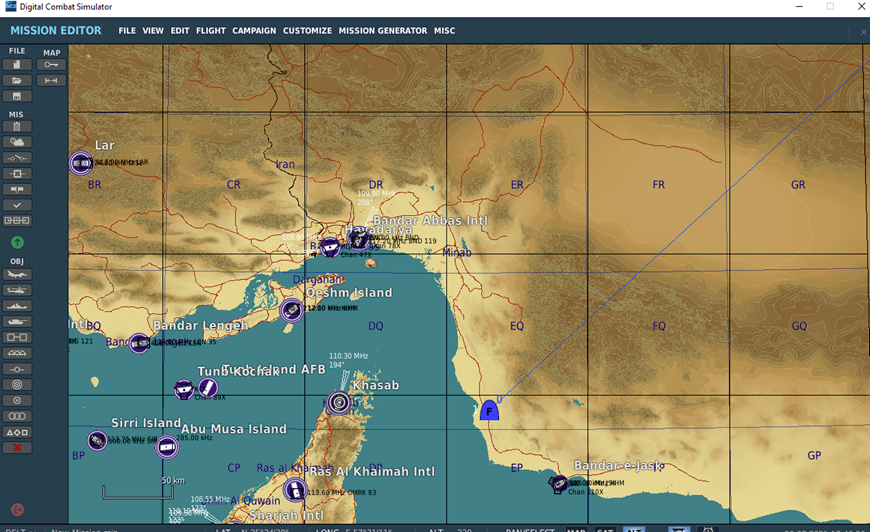Click the MISSION EDITOR title
Screen dimensions: 870x532
[56, 31]
